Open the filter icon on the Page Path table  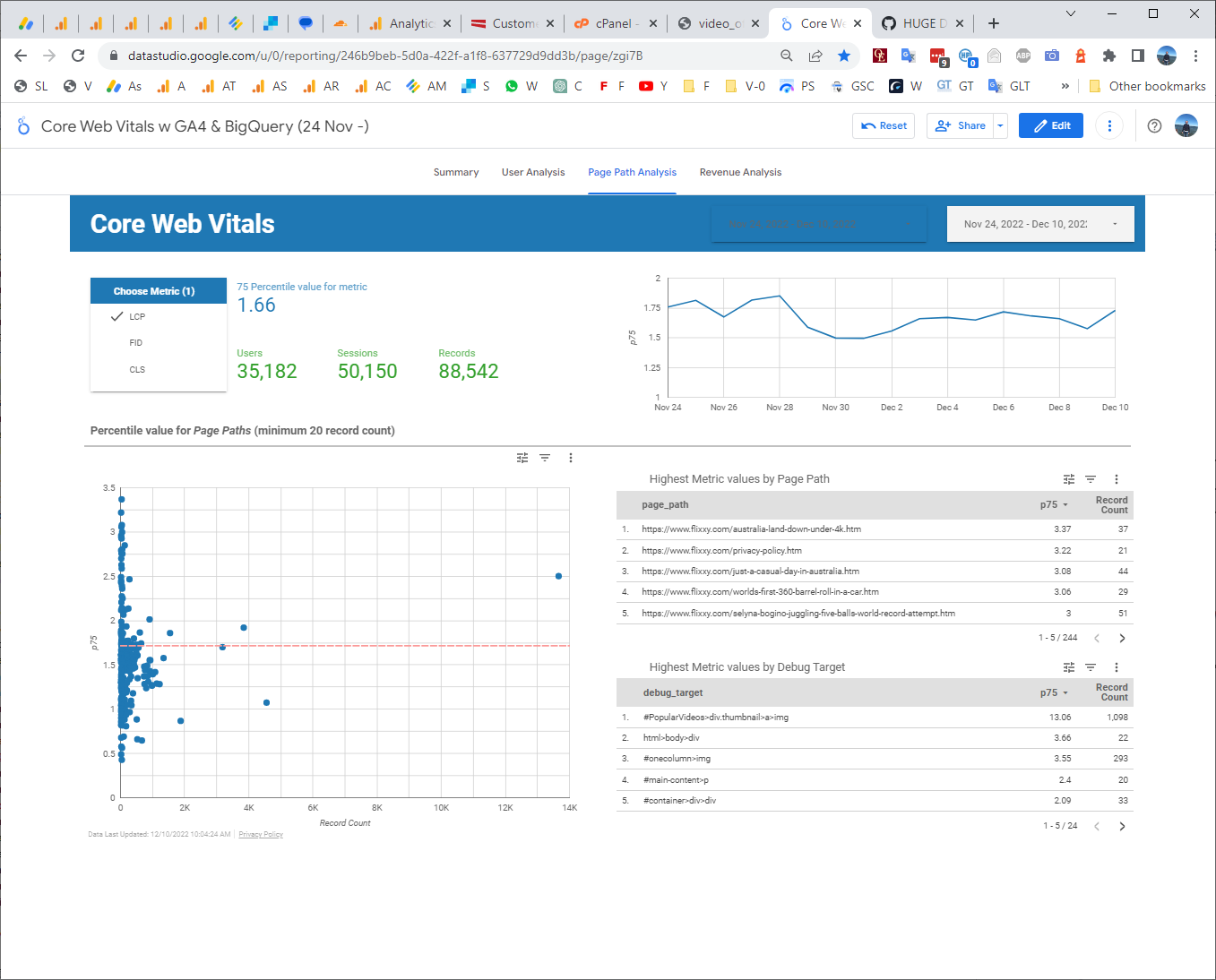click(x=1090, y=479)
